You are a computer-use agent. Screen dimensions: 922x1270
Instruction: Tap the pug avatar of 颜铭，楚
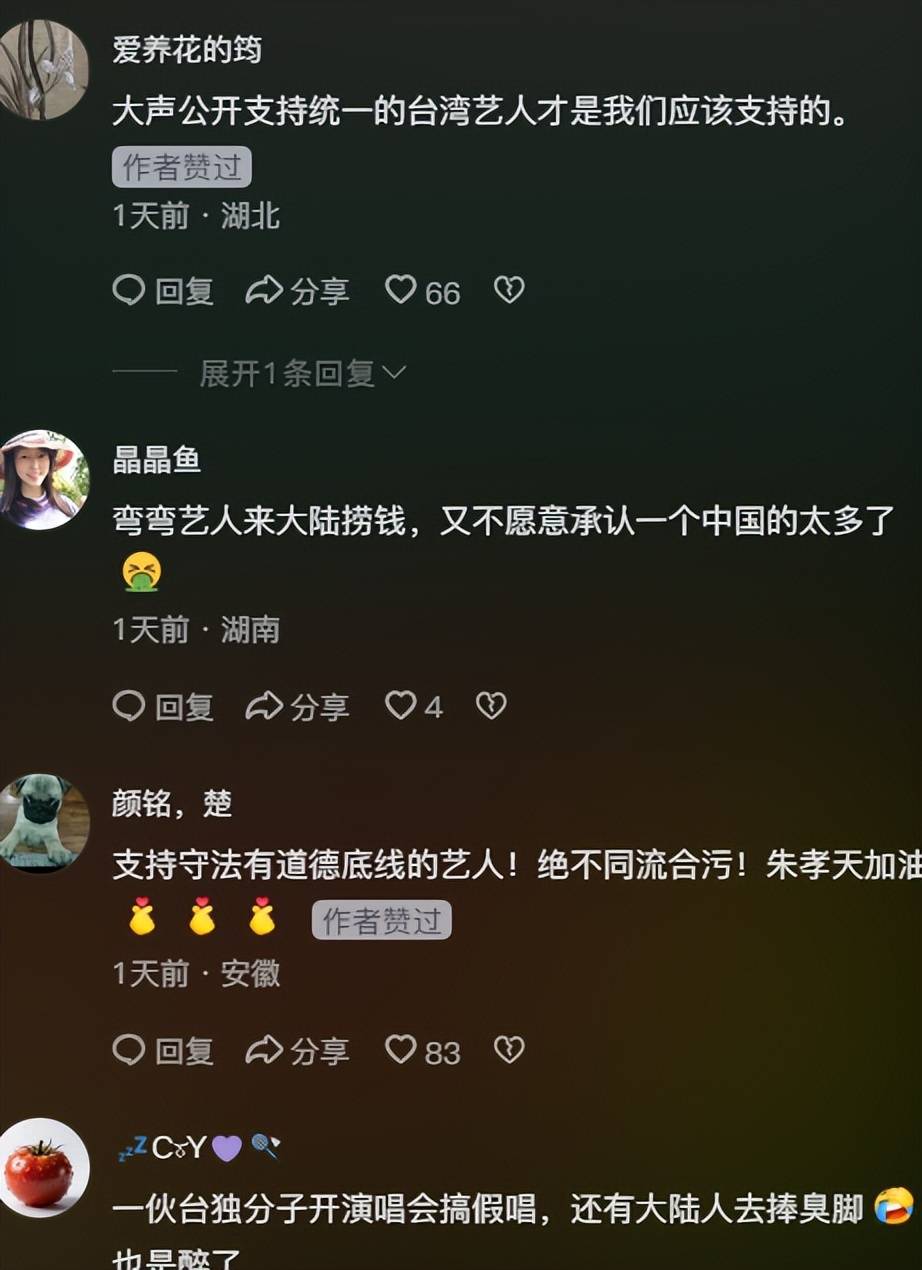point(42,823)
